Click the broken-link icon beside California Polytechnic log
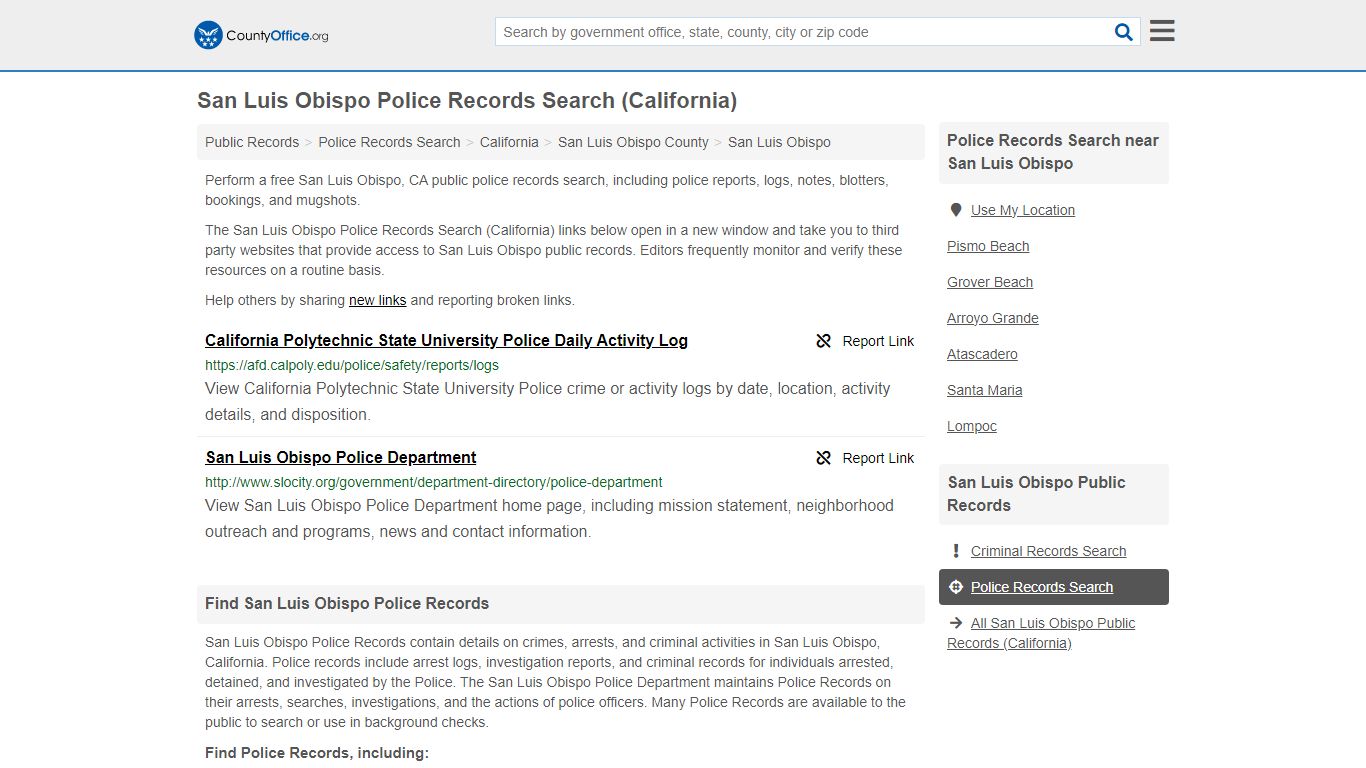This screenshot has height=768, width=1366. click(x=824, y=341)
